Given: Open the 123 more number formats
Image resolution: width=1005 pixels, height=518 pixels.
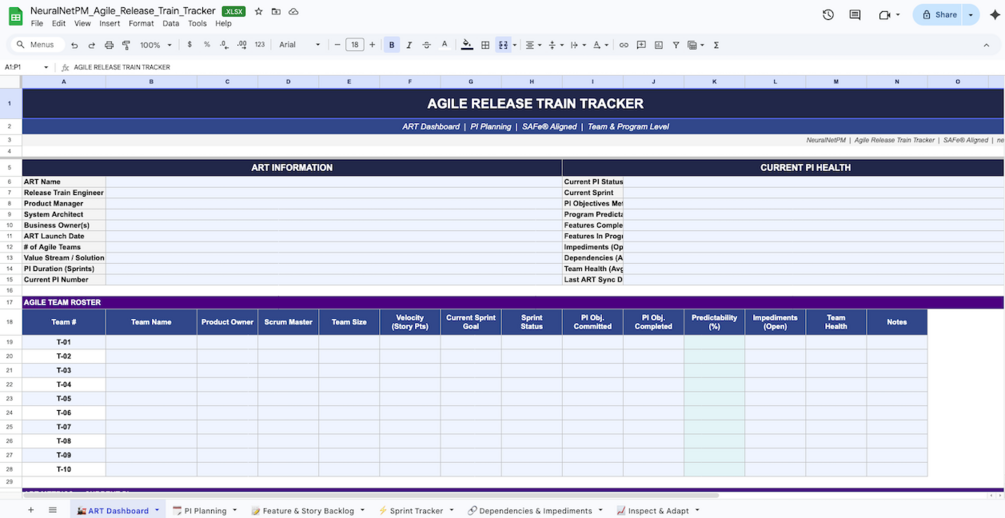Looking at the screenshot, I should 260,45.
